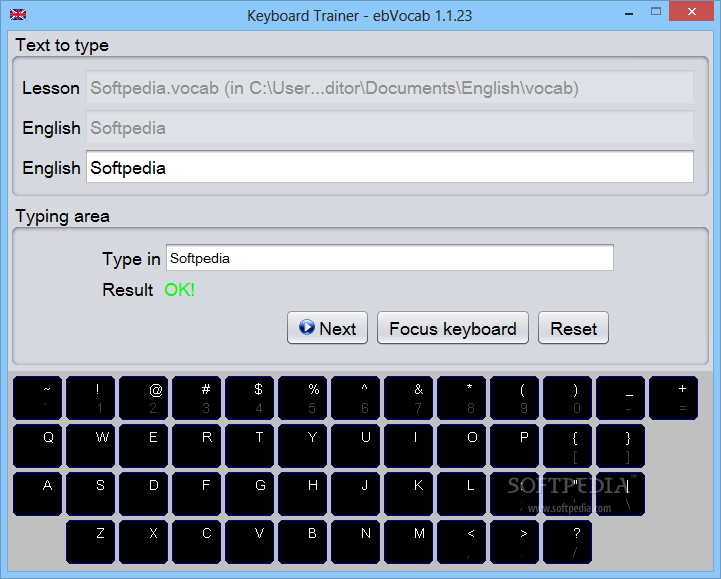
Task: Click the green OK! result text
Action: [179, 290]
